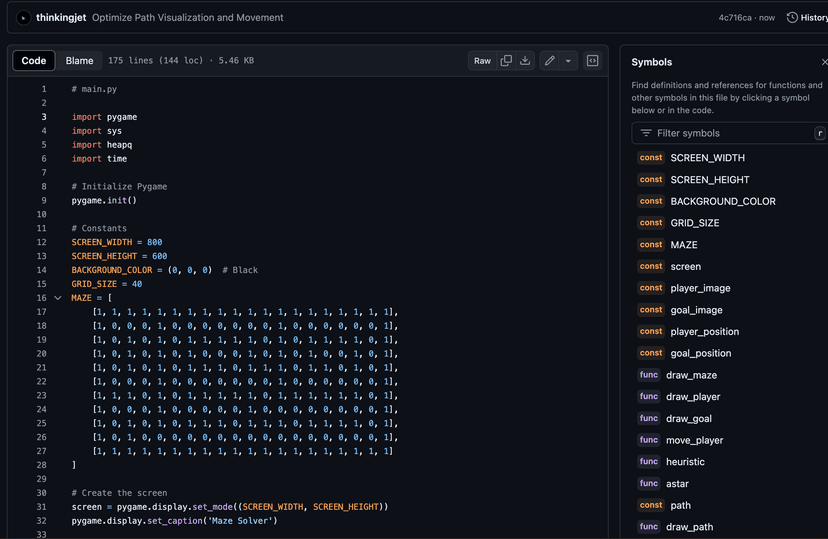Click the thinkingjet avatar icon

click(23, 17)
